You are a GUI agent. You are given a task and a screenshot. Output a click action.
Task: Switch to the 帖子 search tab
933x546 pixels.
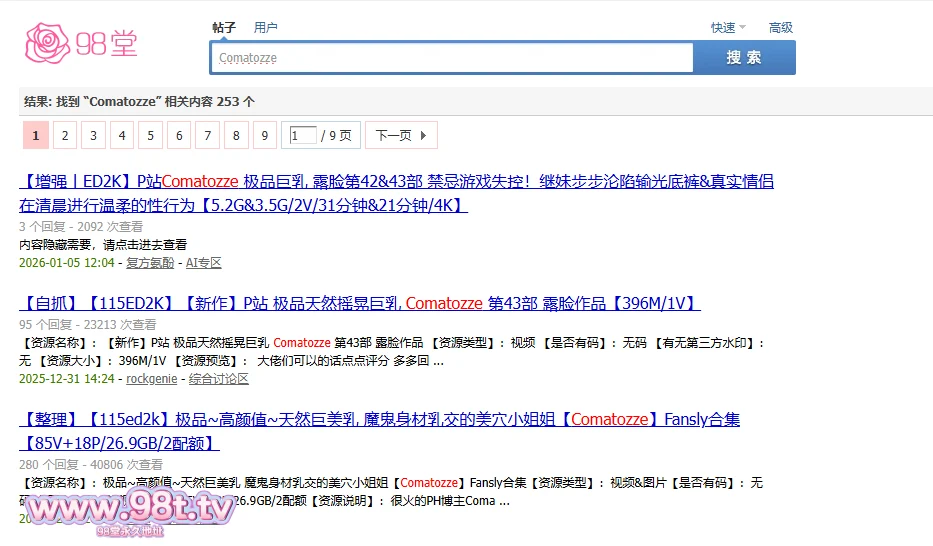(x=224, y=28)
